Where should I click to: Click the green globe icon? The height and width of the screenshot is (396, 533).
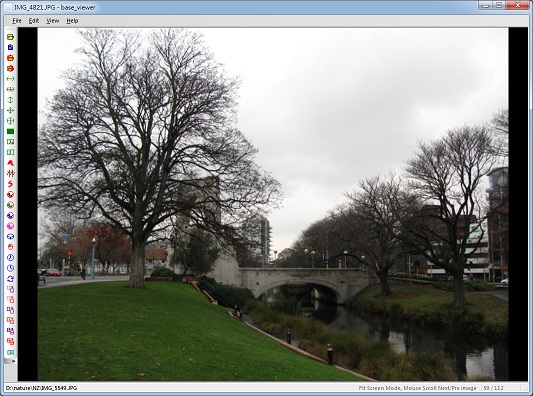(11, 205)
